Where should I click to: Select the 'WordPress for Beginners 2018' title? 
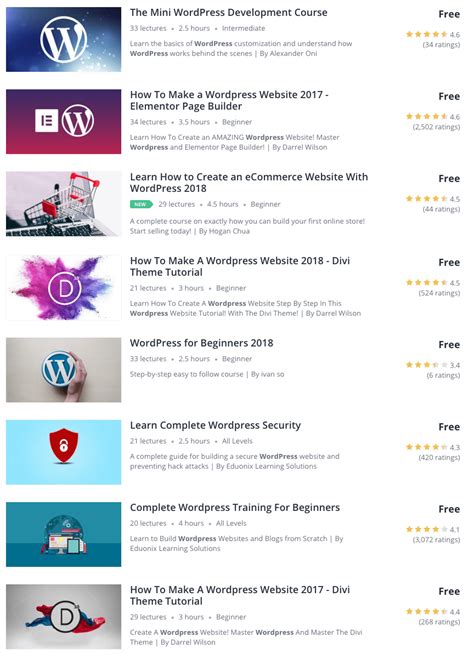[202, 343]
